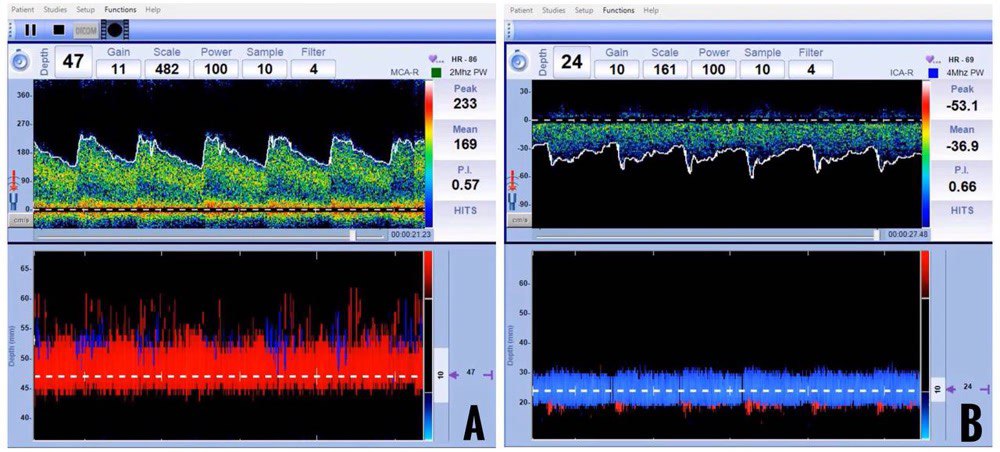Click the Scale value field showing 482
The height and width of the screenshot is (452, 1000).
pyautogui.click(x=167, y=69)
